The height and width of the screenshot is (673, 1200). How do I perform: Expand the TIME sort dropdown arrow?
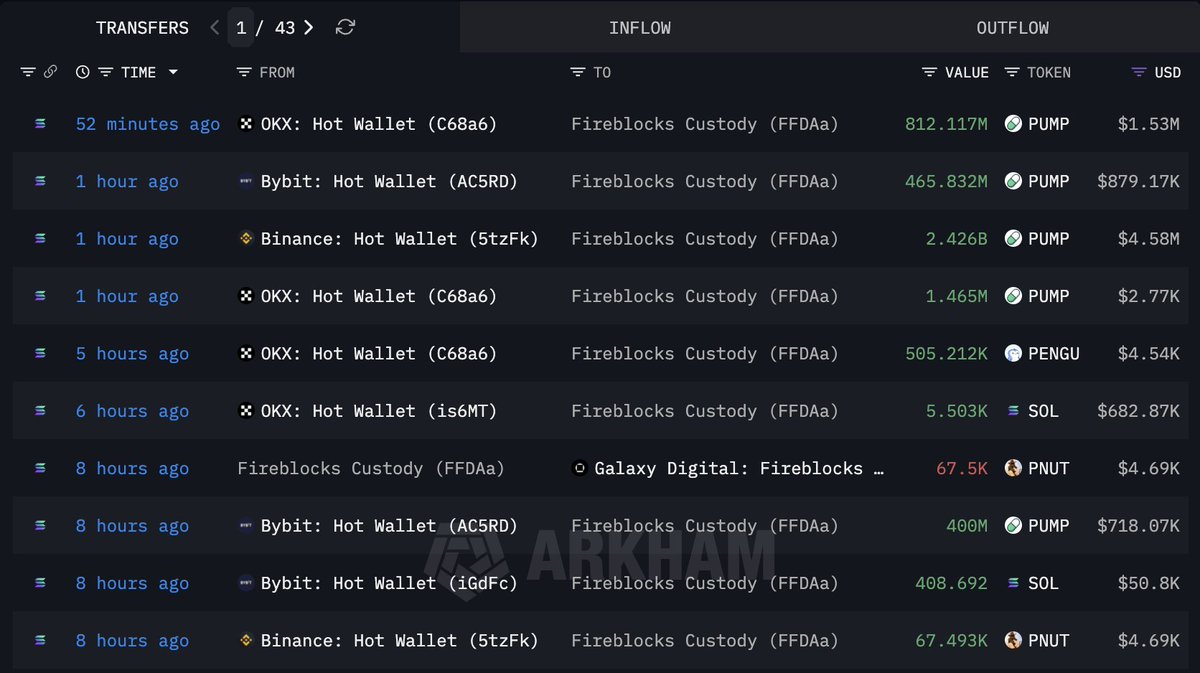tap(173, 72)
